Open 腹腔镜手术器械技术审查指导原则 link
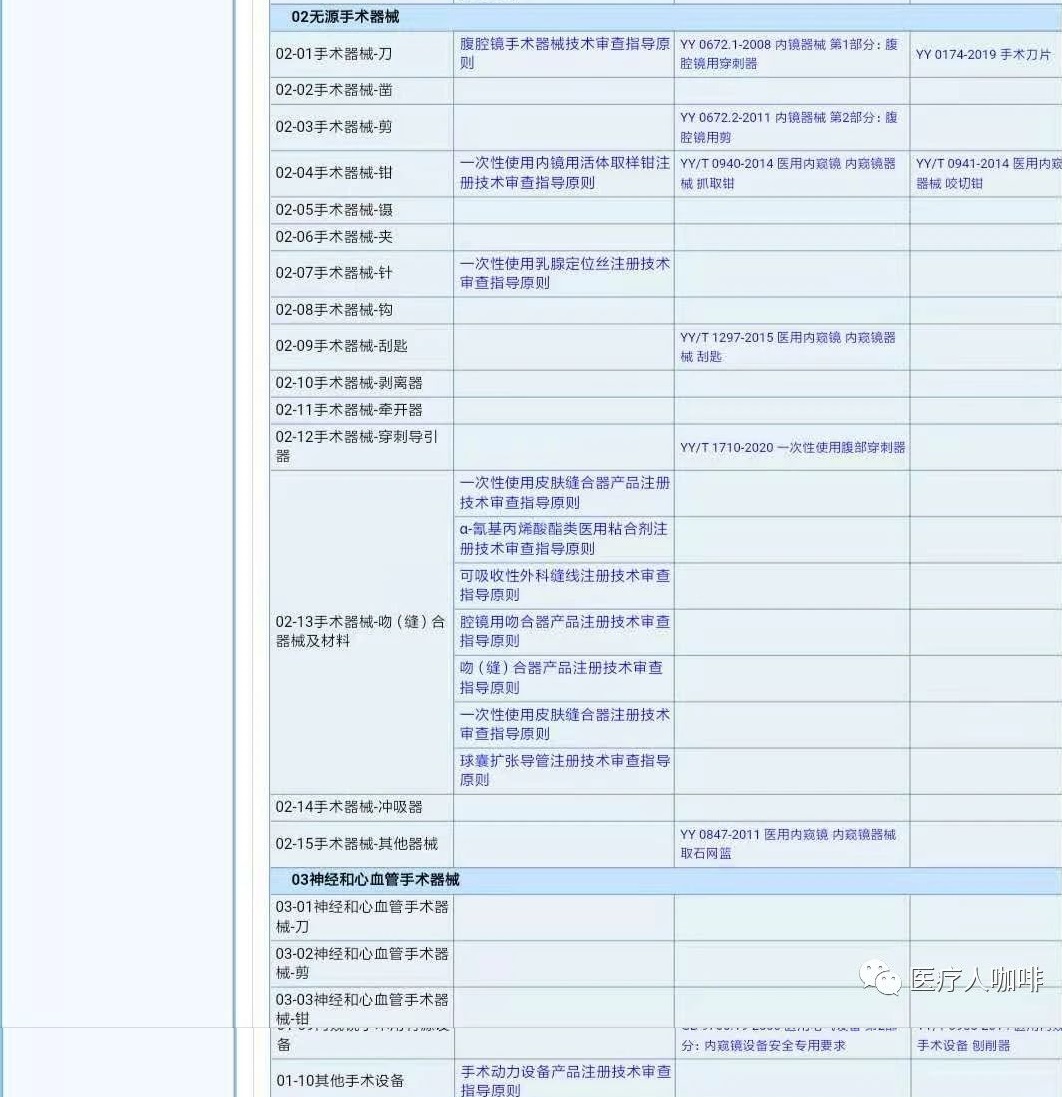The height and width of the screenshot is (1097, 1062). [x=564, y=54]
